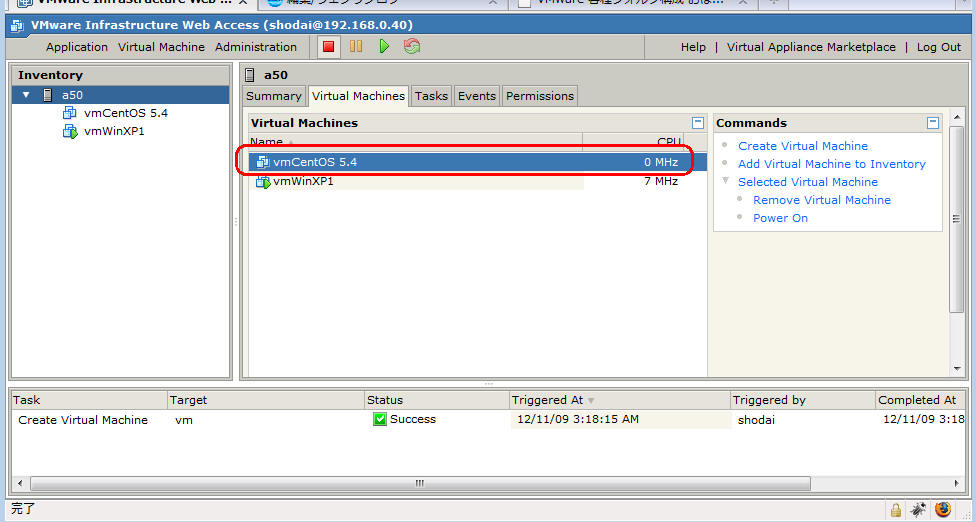Click the a50 host server icon in Inventory
Screen dimensions: 976x522
click(48, 95)
